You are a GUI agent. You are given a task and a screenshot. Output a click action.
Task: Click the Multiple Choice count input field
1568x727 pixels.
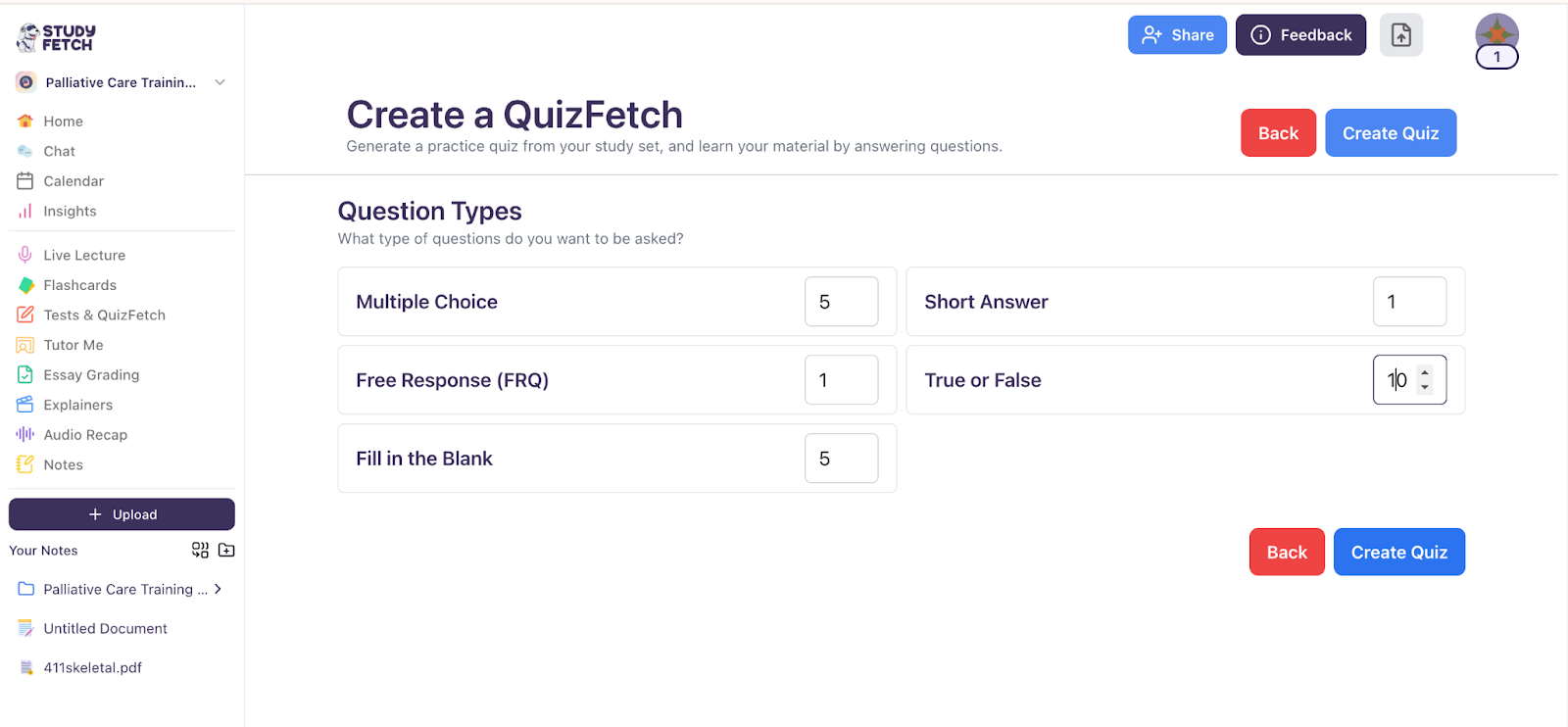coord(841,301)
